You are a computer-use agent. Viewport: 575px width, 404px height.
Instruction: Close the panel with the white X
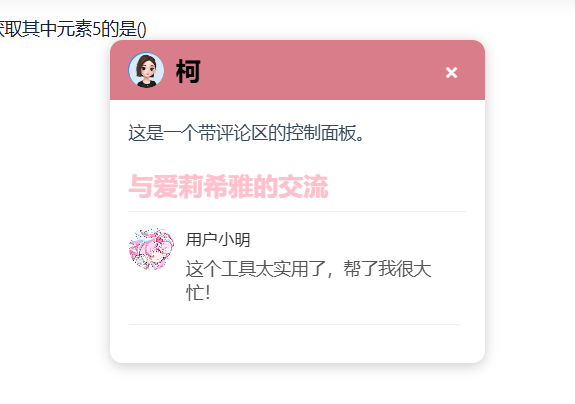(451, 72)
